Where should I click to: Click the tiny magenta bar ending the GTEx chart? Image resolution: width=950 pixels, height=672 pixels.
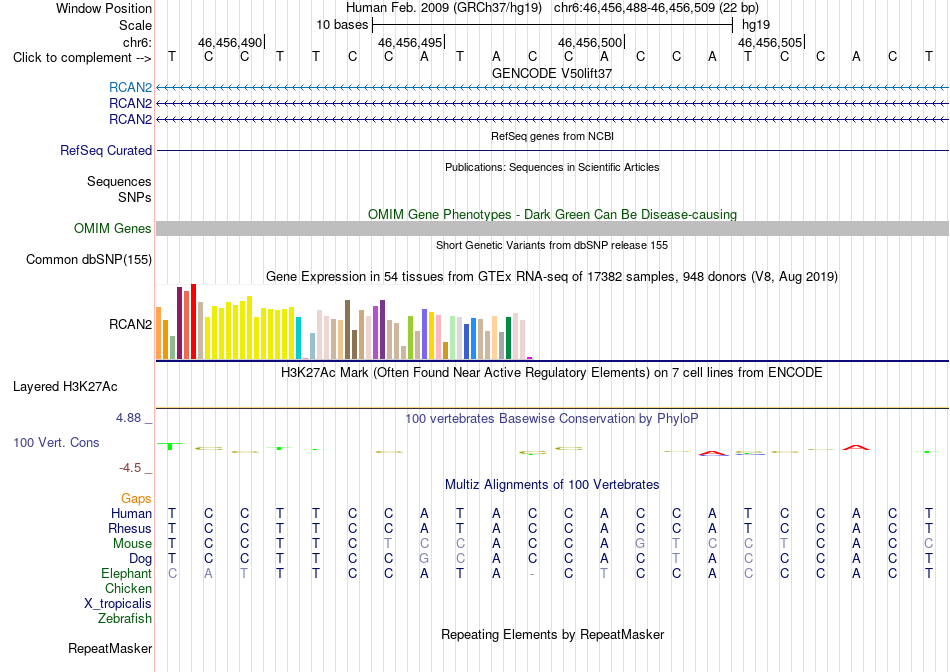(x=529, y=358)
